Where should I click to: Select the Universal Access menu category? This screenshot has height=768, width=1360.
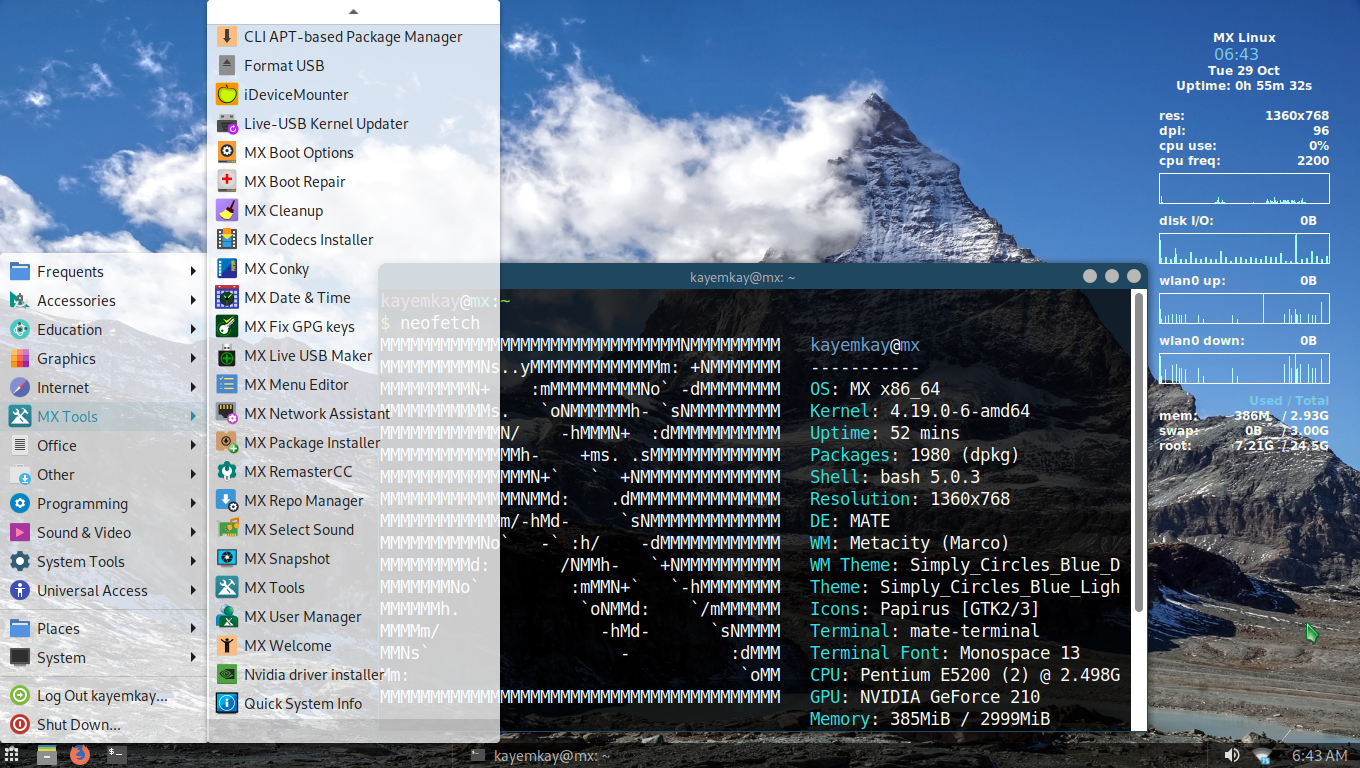104,591
